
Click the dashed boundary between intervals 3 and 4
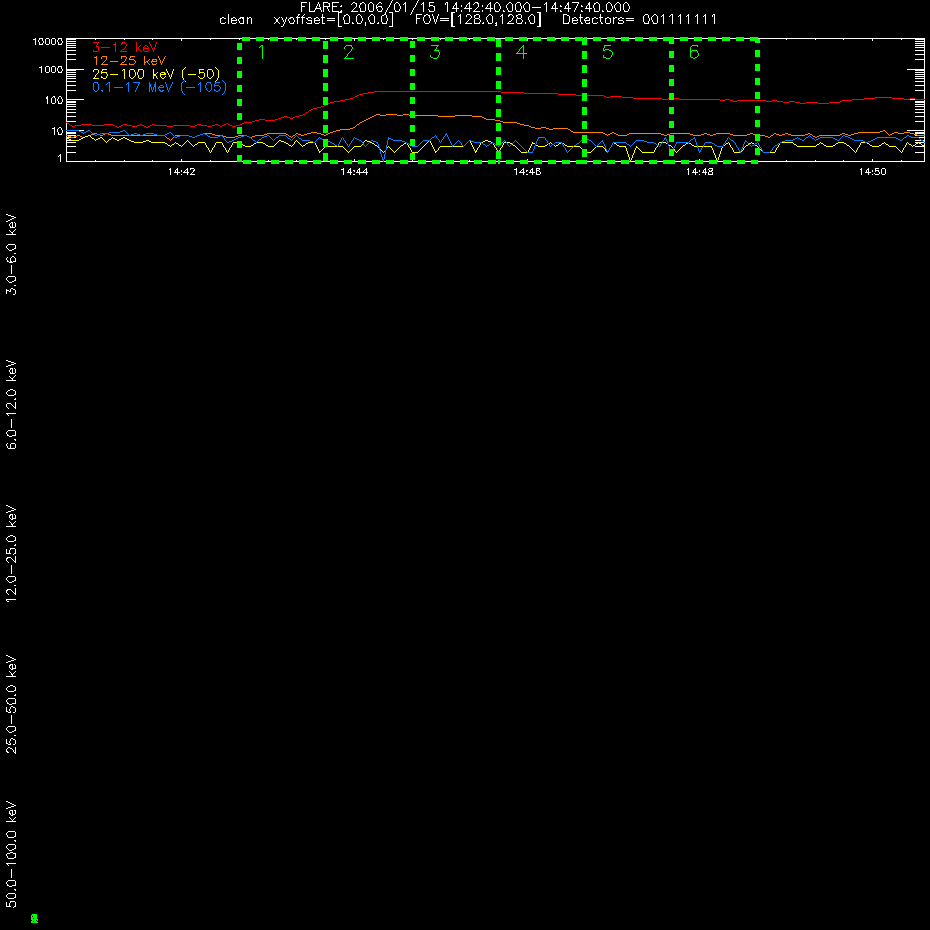[498, 100]
